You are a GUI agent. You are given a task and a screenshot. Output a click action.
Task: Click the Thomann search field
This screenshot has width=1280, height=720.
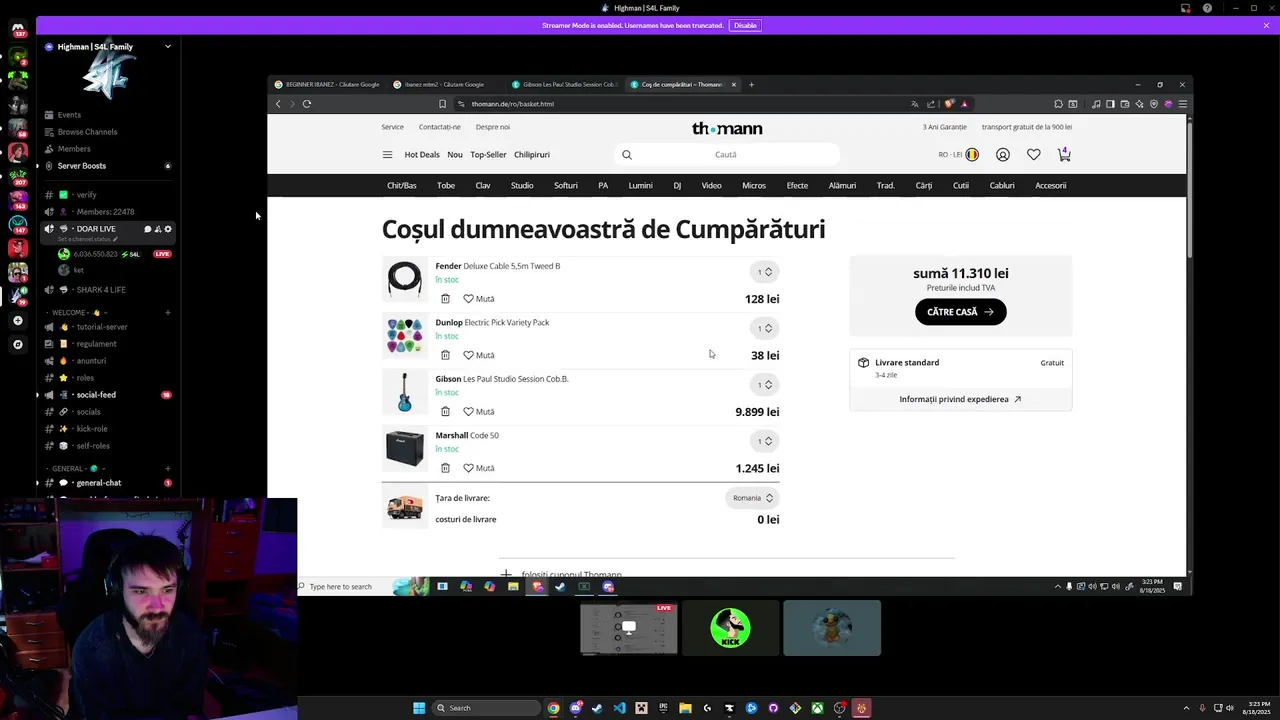[x=726, y=155]
